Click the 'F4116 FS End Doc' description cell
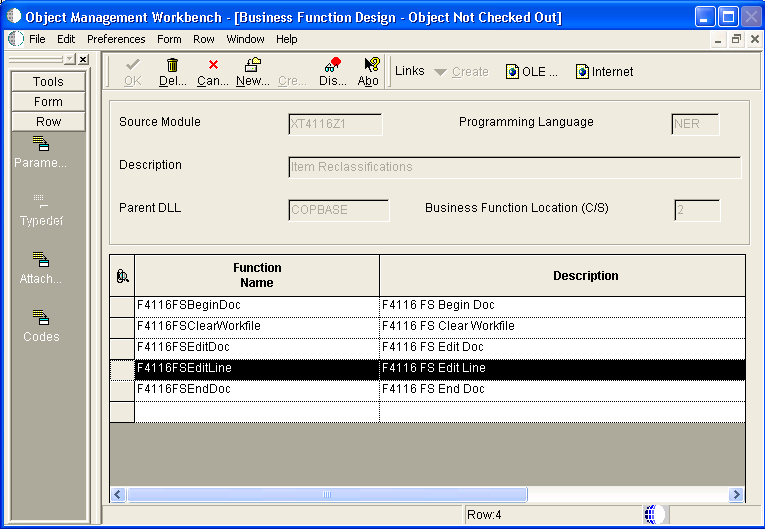Viewport: 765px width, 529px height. 562,389
